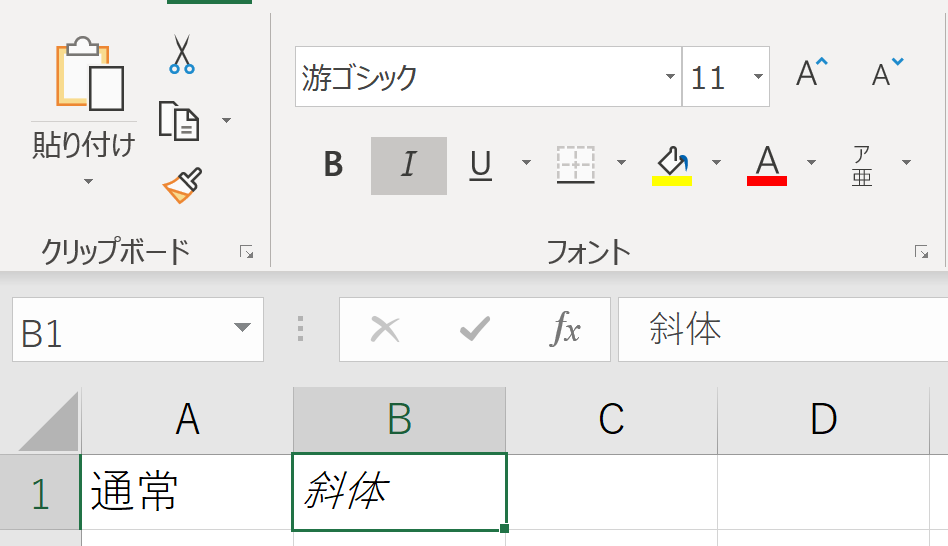Cancel entry with the X icon
Screen dimensions: 948x546
[385, 330]
